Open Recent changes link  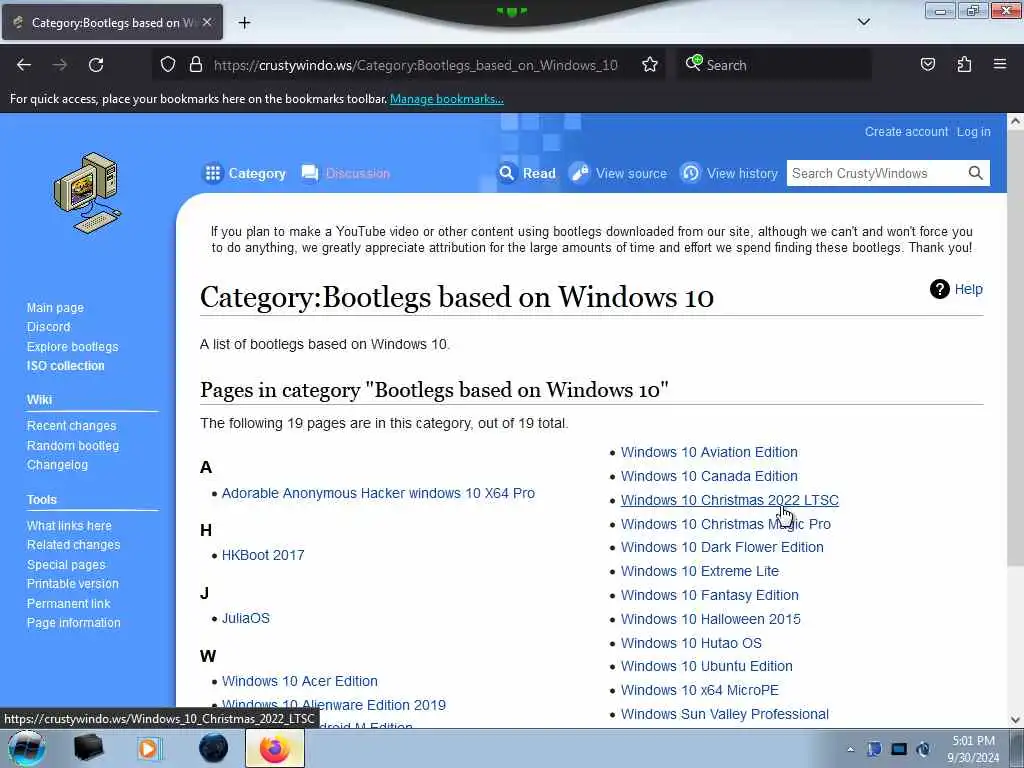(x=71, y=426)
